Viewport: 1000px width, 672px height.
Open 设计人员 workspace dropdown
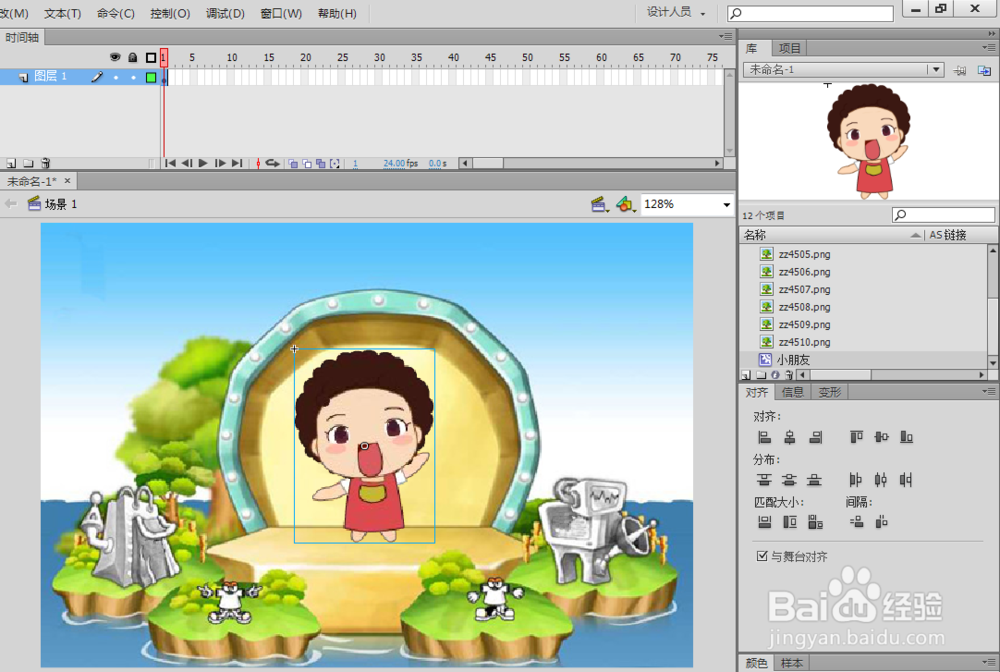[x=676, y=12]
